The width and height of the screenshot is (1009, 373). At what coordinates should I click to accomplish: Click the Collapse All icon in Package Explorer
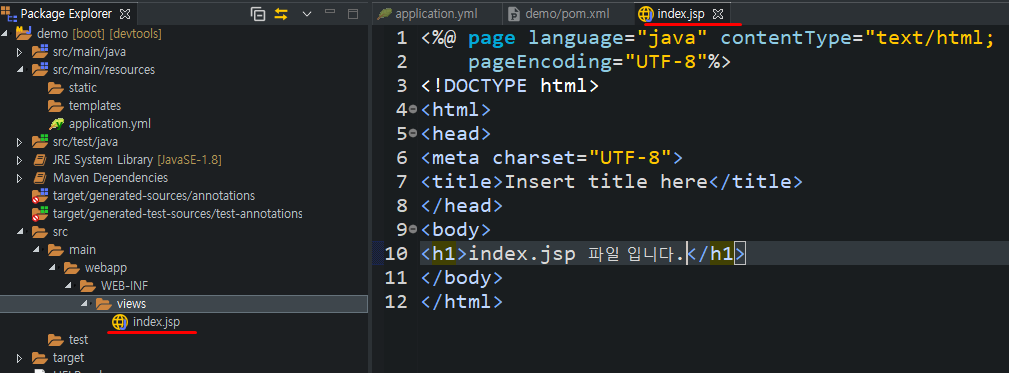point(258,14)
